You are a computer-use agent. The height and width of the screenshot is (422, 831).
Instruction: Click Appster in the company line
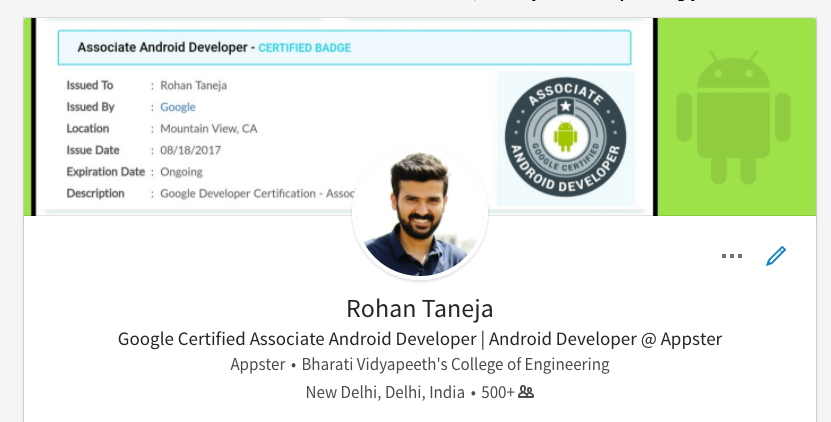(258, 365)
